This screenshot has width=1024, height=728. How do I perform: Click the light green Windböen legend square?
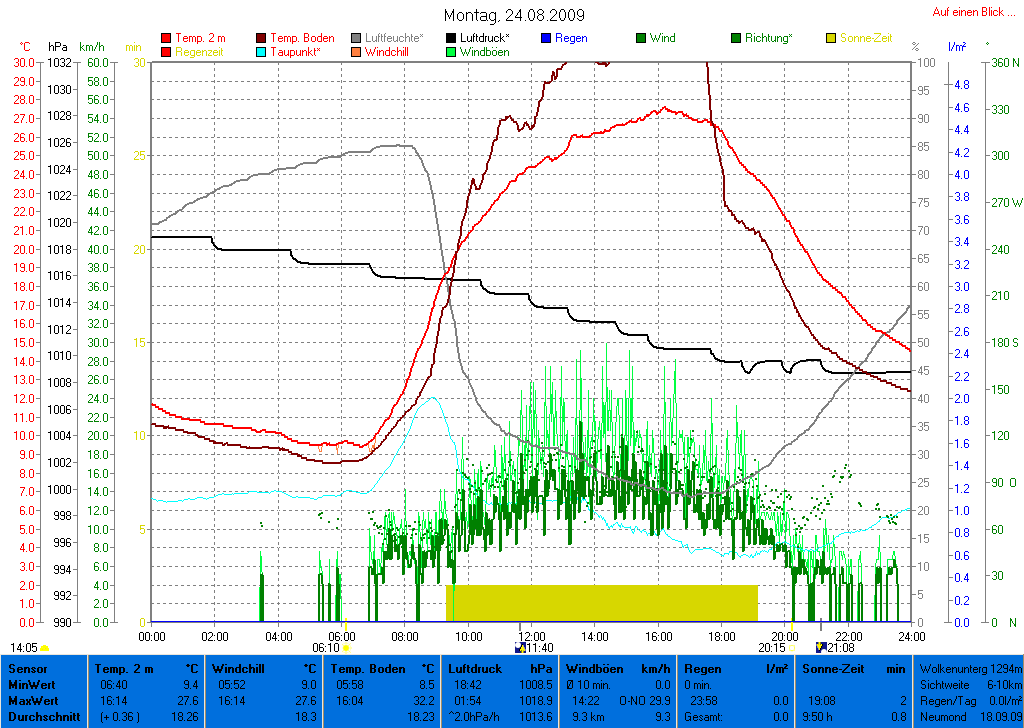click(x=452, y=51)
